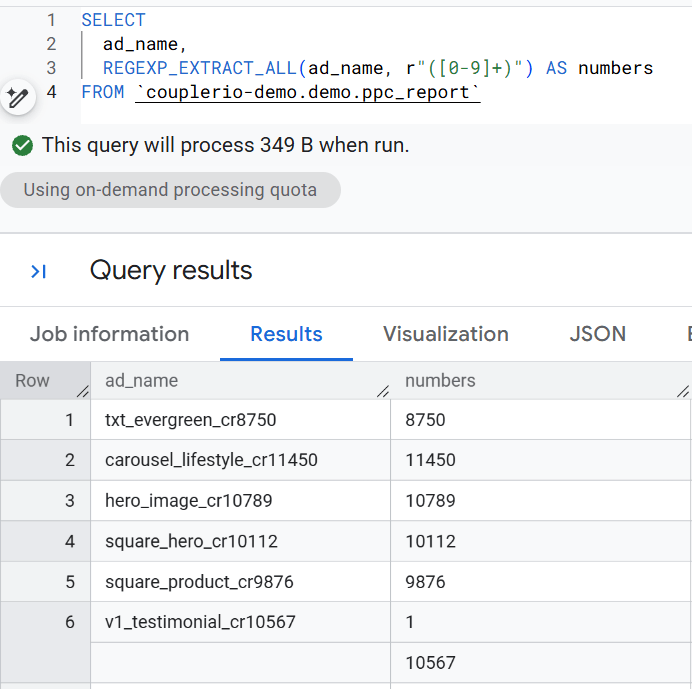The image size is (692, 689).
Task: Open the JSON tab
Action: 598,334
